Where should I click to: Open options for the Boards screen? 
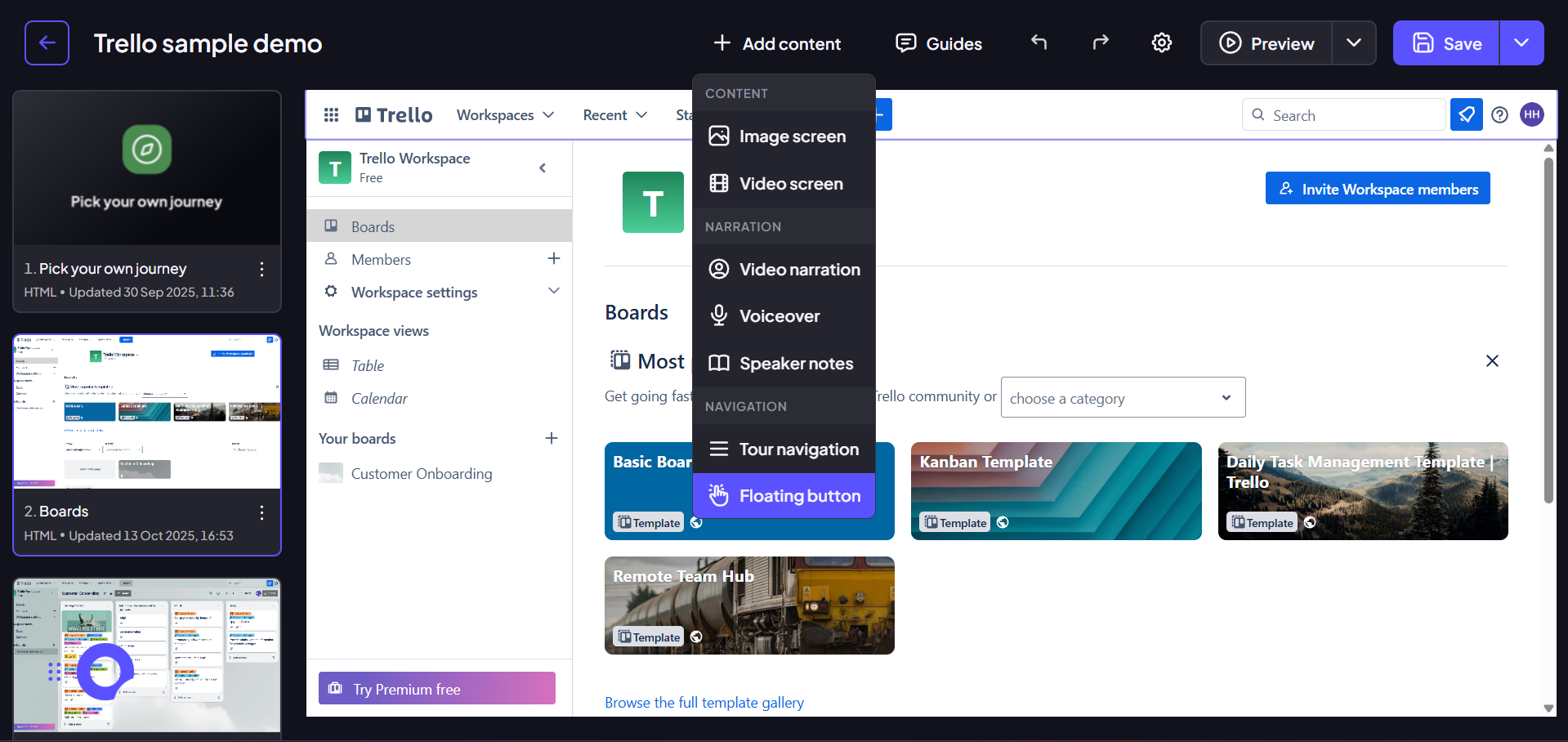pos(261,512)
